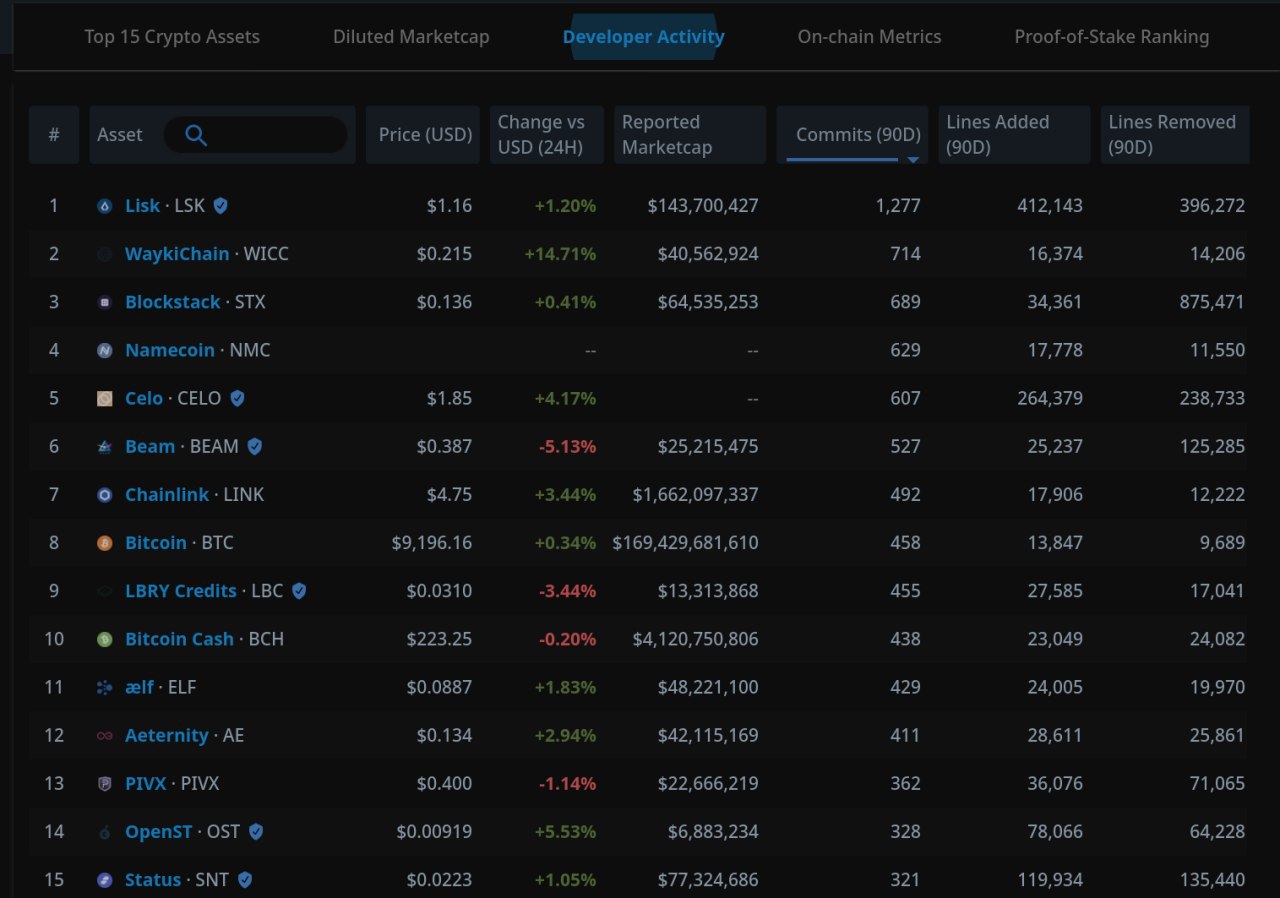Image resolution: width=1280 pixels, height=898 pixels.
Task: Open the Beam asset link
Action: [x=150, y=446]
